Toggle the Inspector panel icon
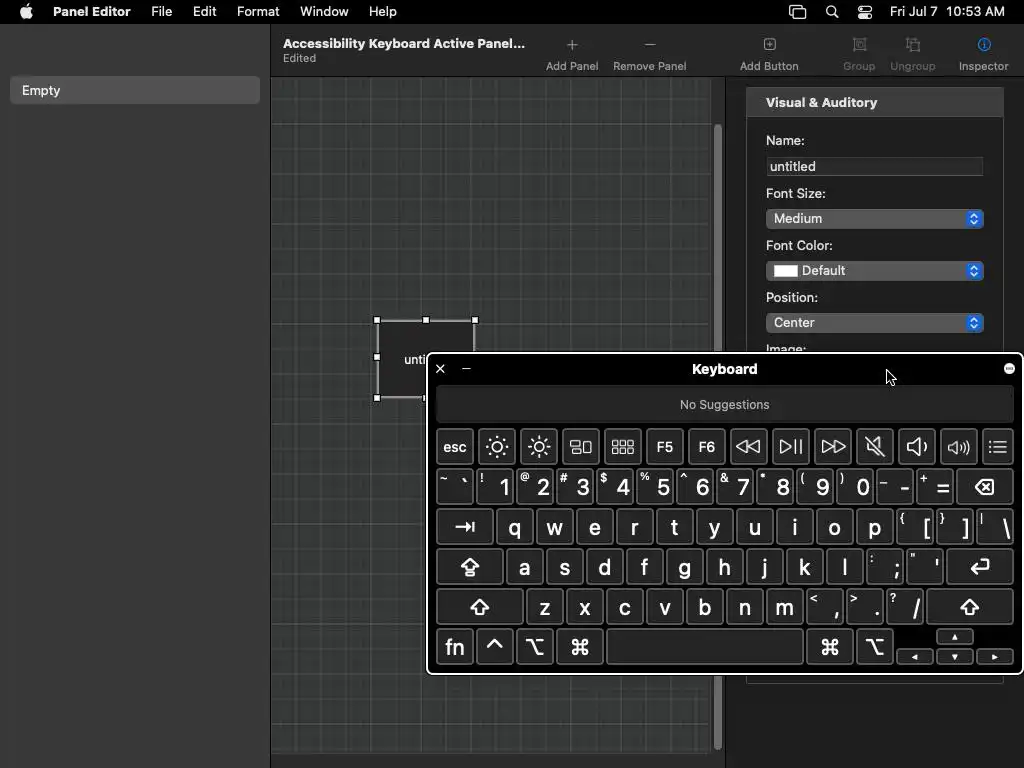This screenshot has height=768, width=1024. 984,44
